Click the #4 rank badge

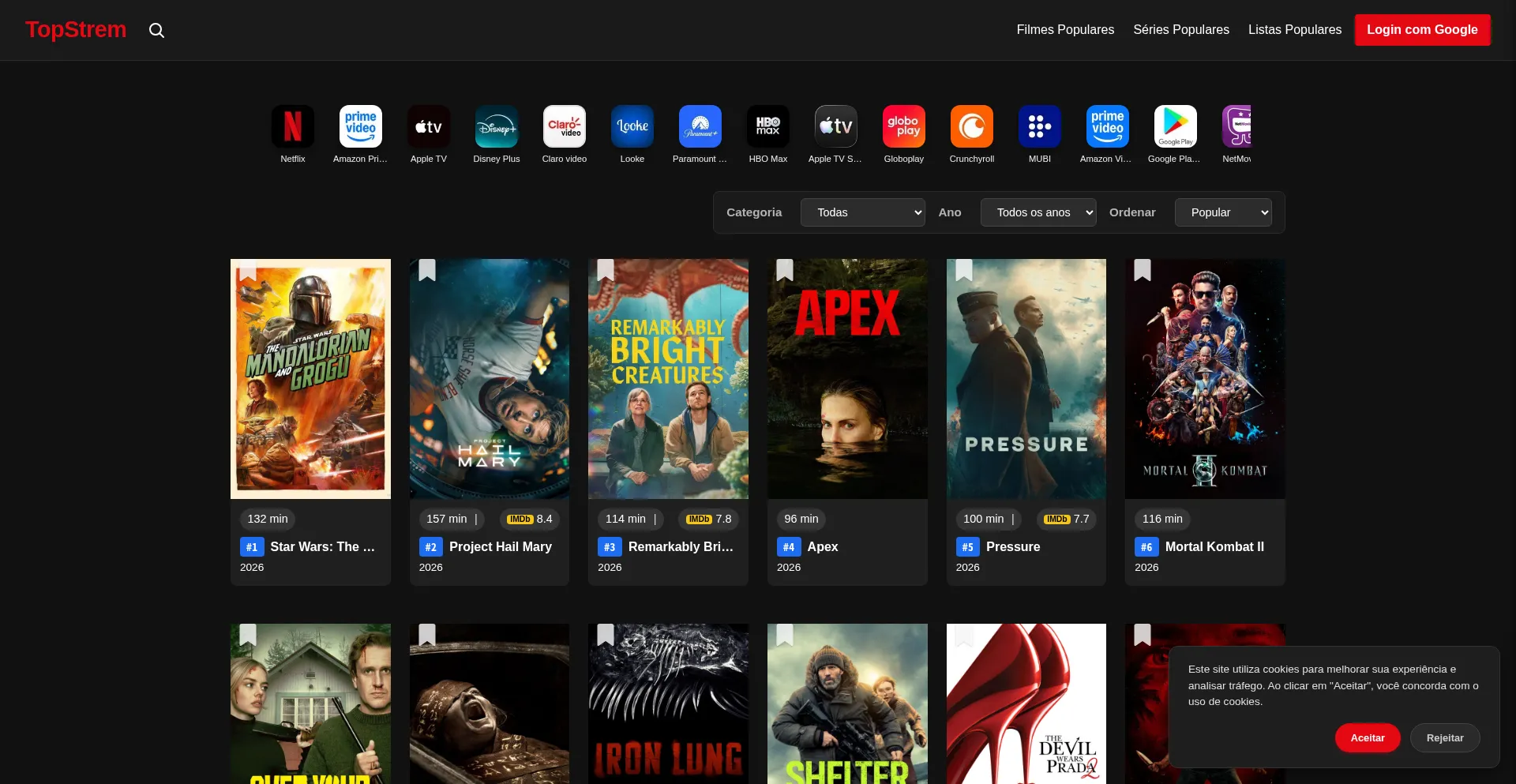(x=789, y=546)
